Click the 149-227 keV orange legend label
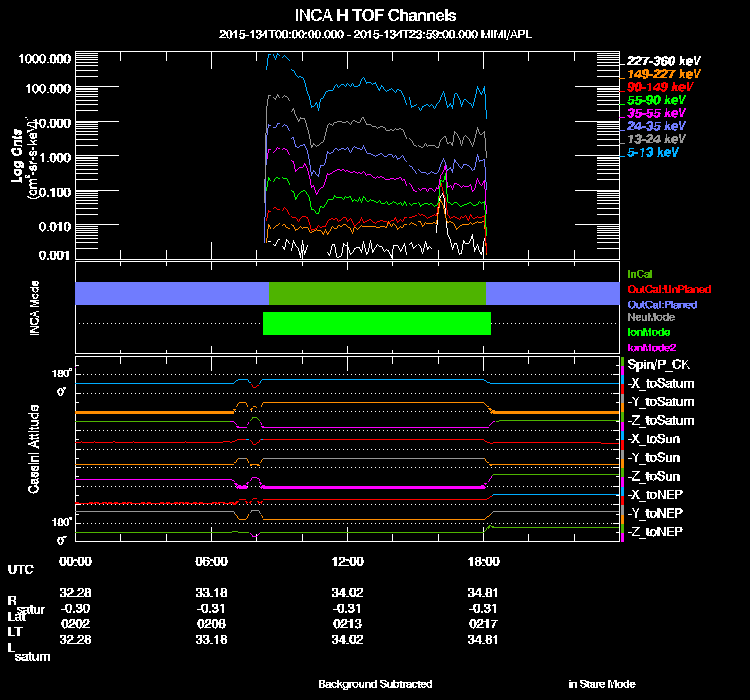This screenshot has height=700, width=750. click(x=663, y=74)
